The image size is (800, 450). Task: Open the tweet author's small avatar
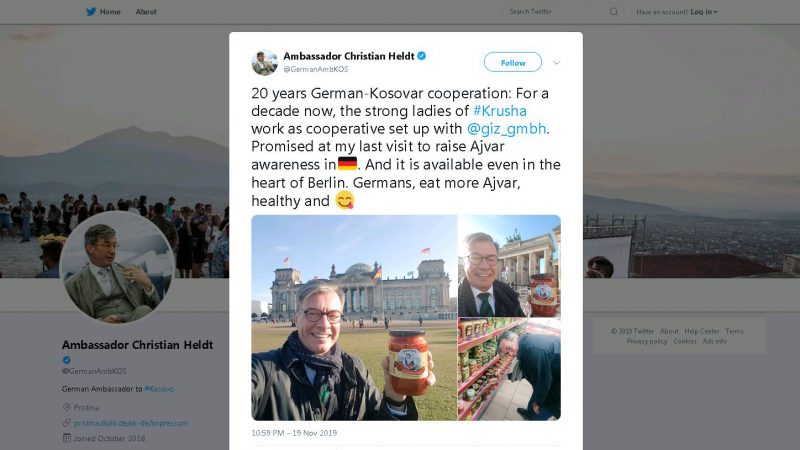(264, 63)
